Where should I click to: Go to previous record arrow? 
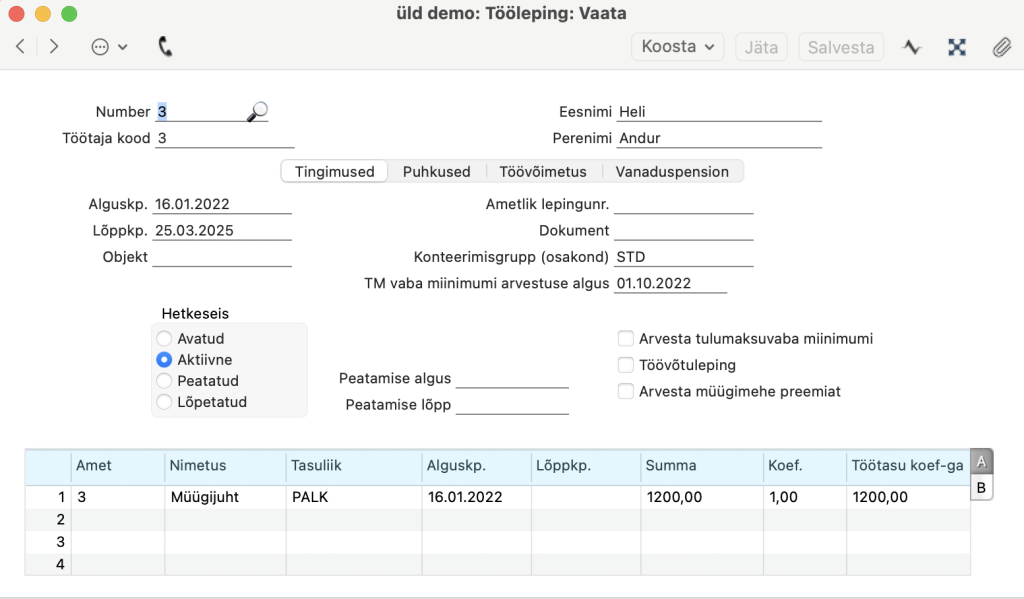click(x=20, y=46)
